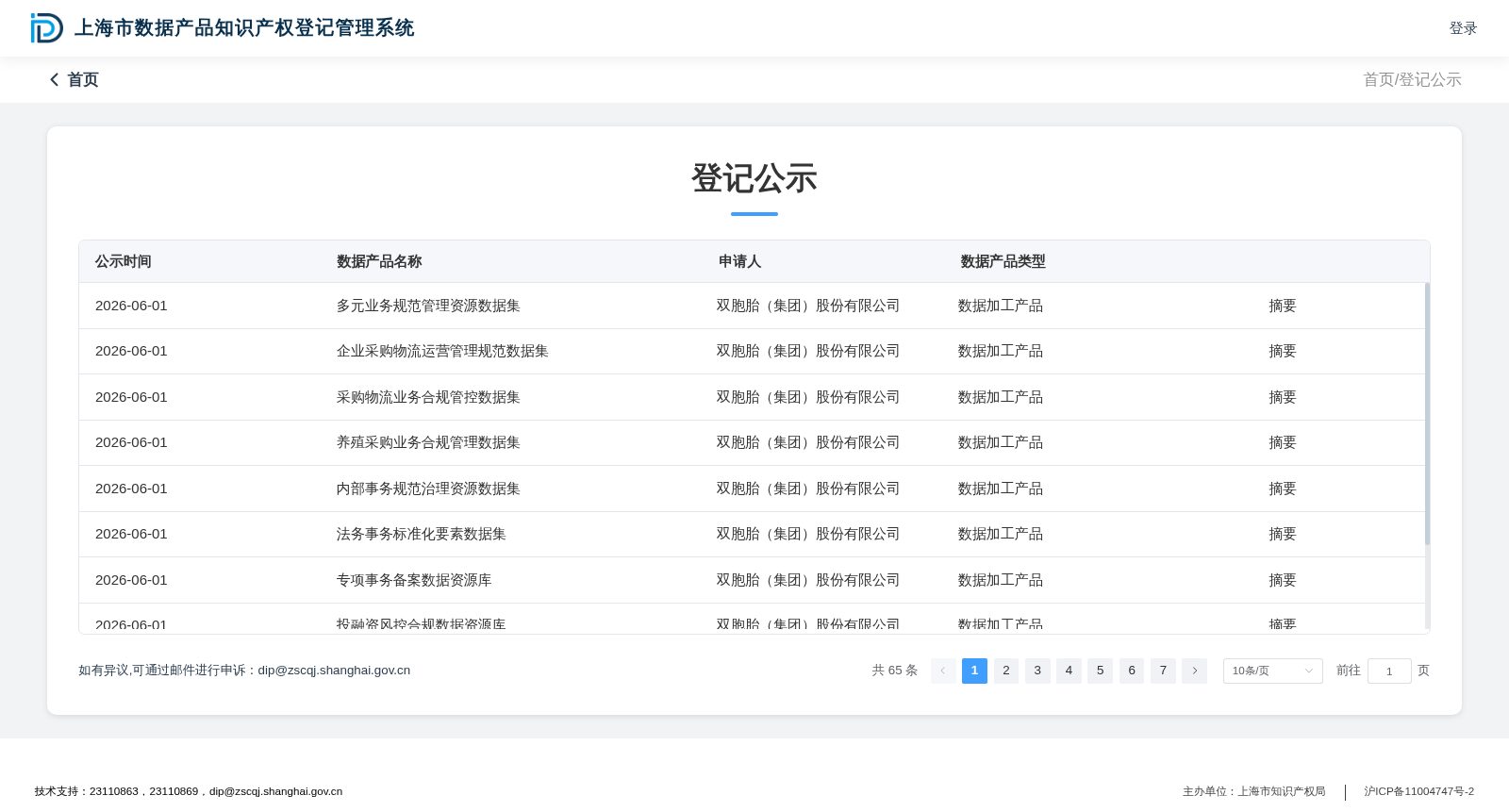Open 摘要 for 养殖采购业务合规管理数据集
The height and width of the screenshot is (812, 1509).
click(x=1282, y=442)
